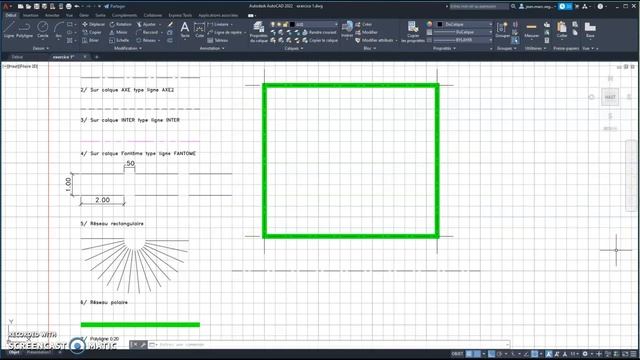Open the Insertion ribbon tab

point(30,15)
